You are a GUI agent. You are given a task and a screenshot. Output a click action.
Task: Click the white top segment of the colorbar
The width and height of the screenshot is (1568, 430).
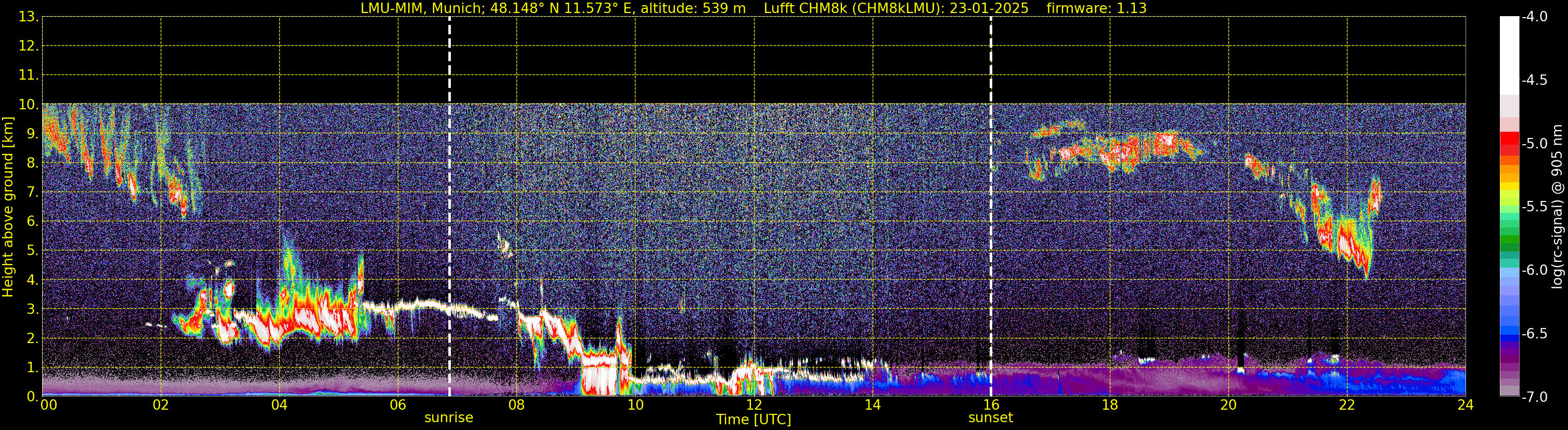click(x=1510, y=55)
